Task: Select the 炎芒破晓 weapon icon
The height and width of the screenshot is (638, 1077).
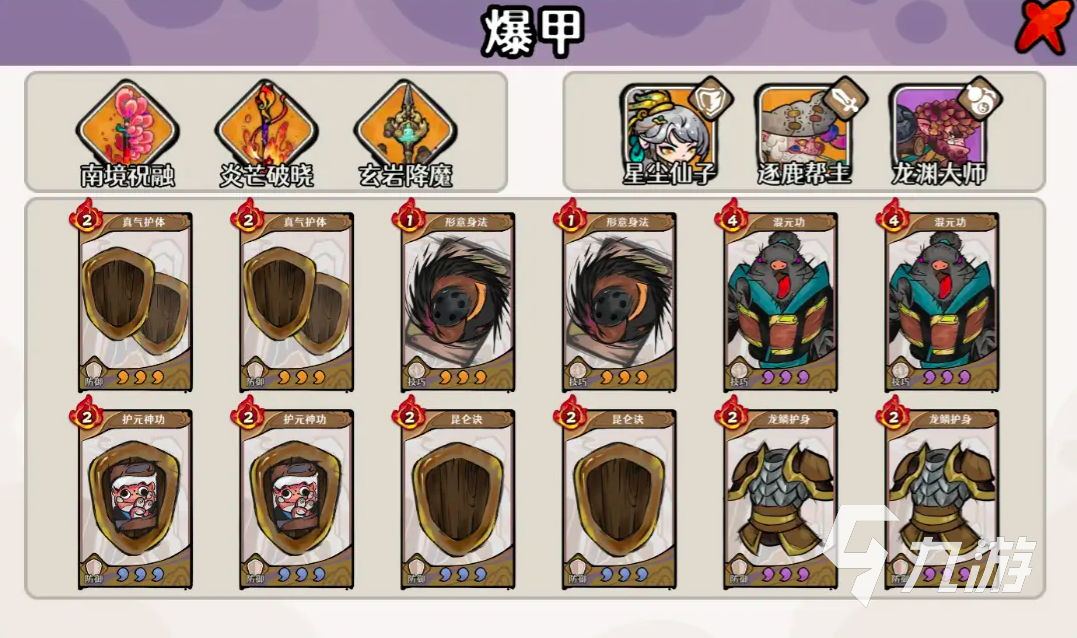Action: (x=267, y=127)
